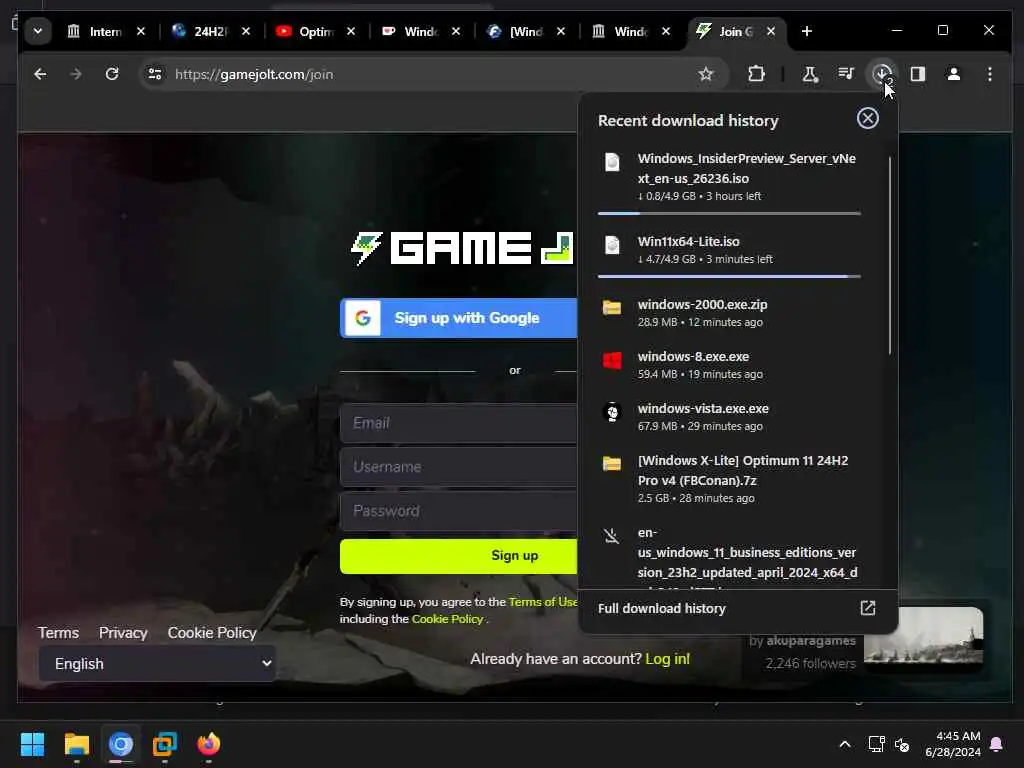Click the Optimum 11 7z folder icon
The height and width of the screenshot is (768, 1024).
click(612, 464)
